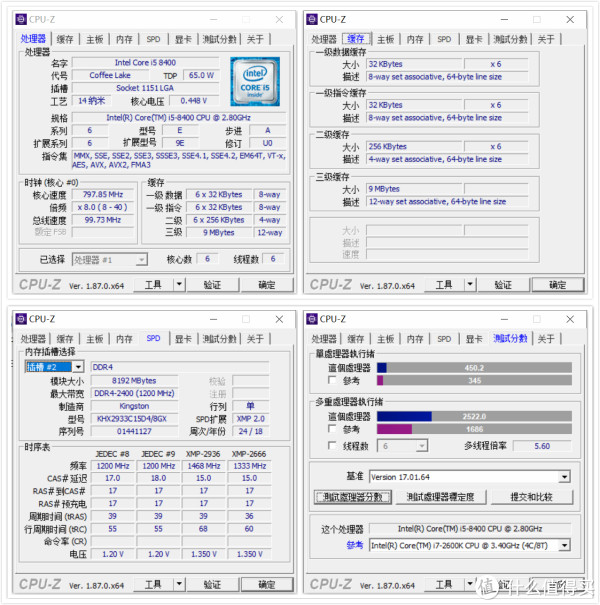Toggle multi-thread 参考 checkbox
Viewport: 600px width, 605px height.
pos(331,429)
